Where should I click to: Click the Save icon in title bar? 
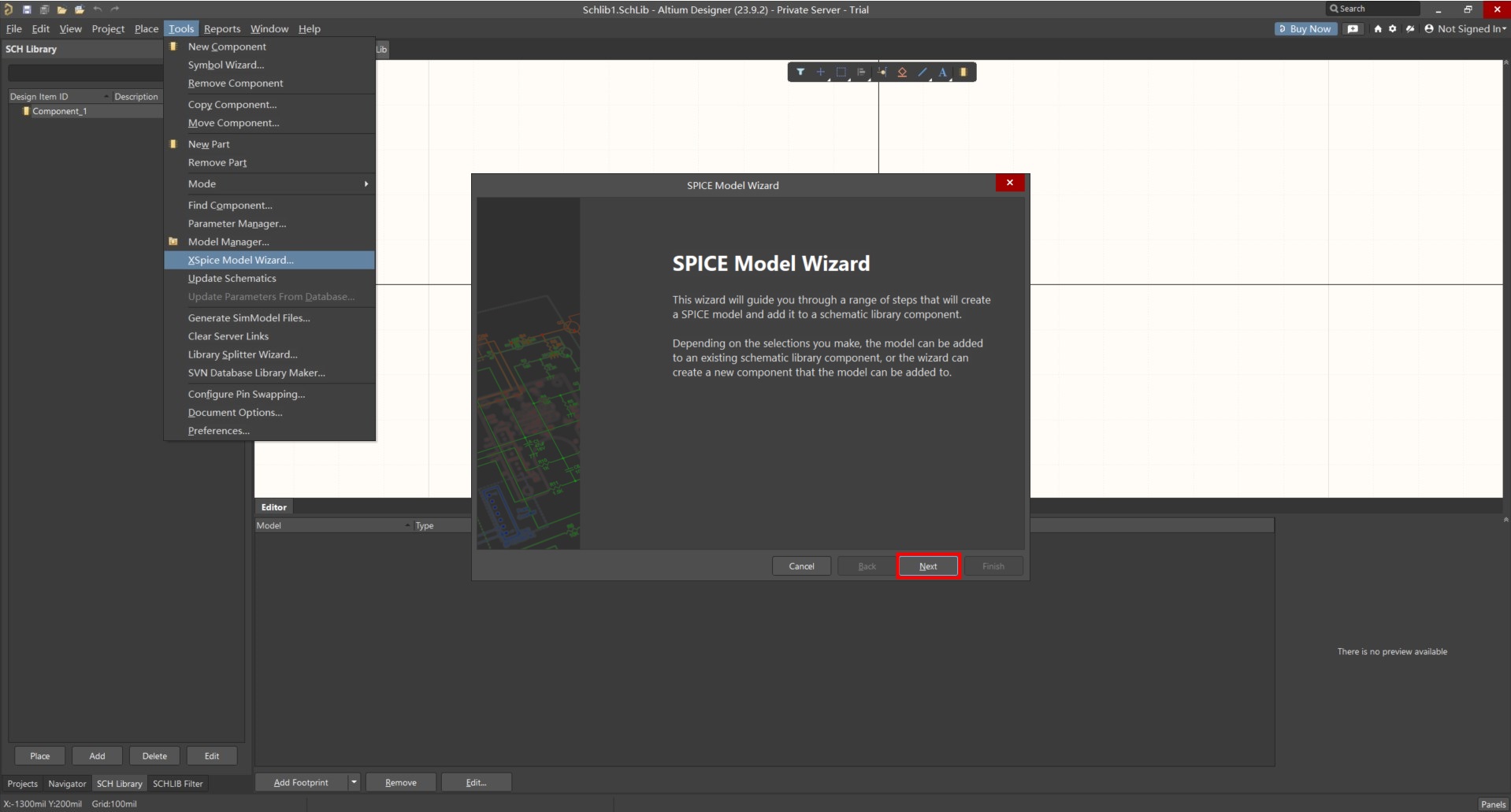[x=27, y=9]
